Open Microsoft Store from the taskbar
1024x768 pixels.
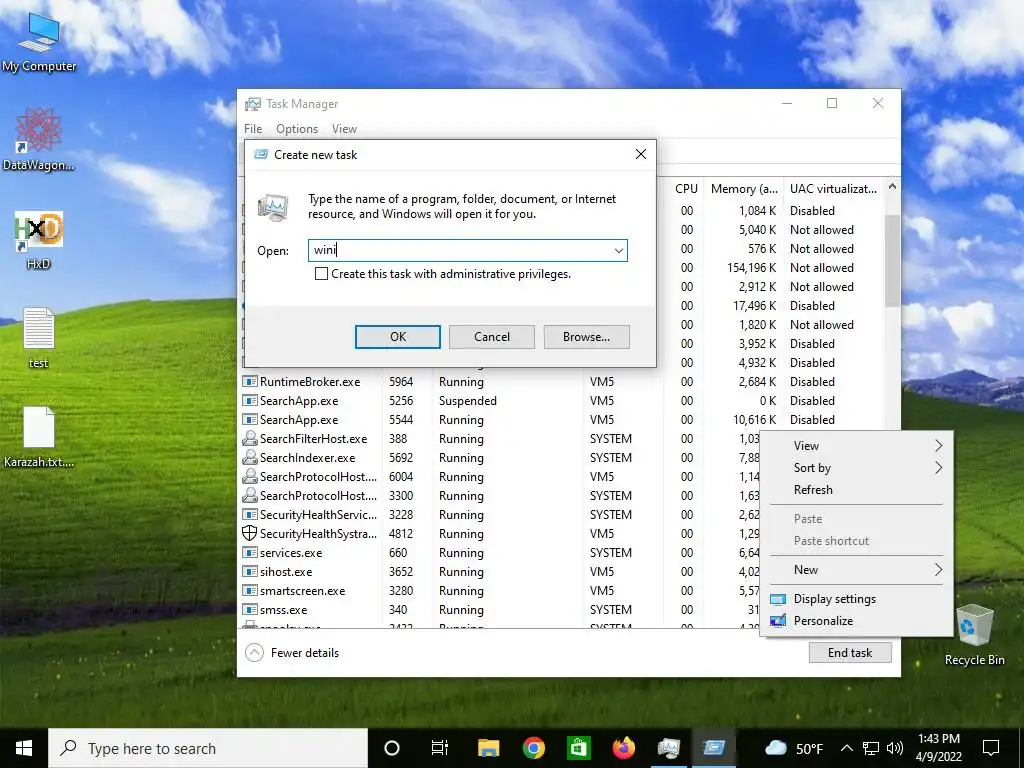[x=579, y=748]
